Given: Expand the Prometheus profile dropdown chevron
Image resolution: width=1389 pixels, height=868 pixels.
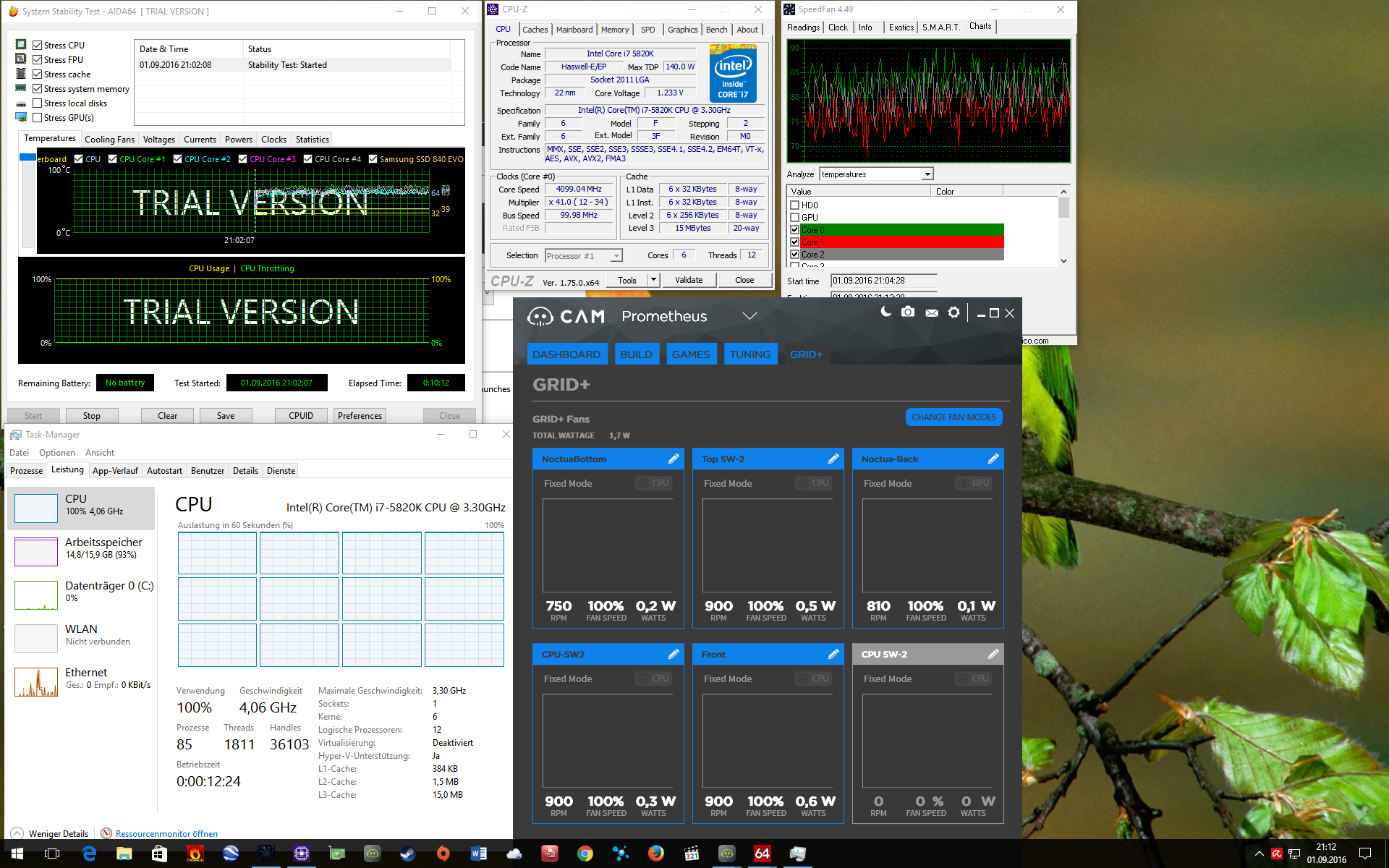Looking at the screenshot, I should (749, 316).
